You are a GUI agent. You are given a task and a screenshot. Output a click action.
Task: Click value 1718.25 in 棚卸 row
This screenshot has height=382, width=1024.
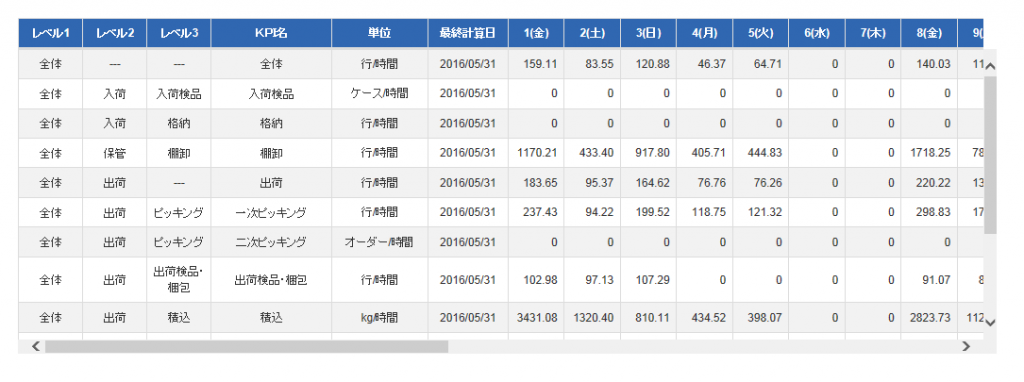tap(931, 153)
